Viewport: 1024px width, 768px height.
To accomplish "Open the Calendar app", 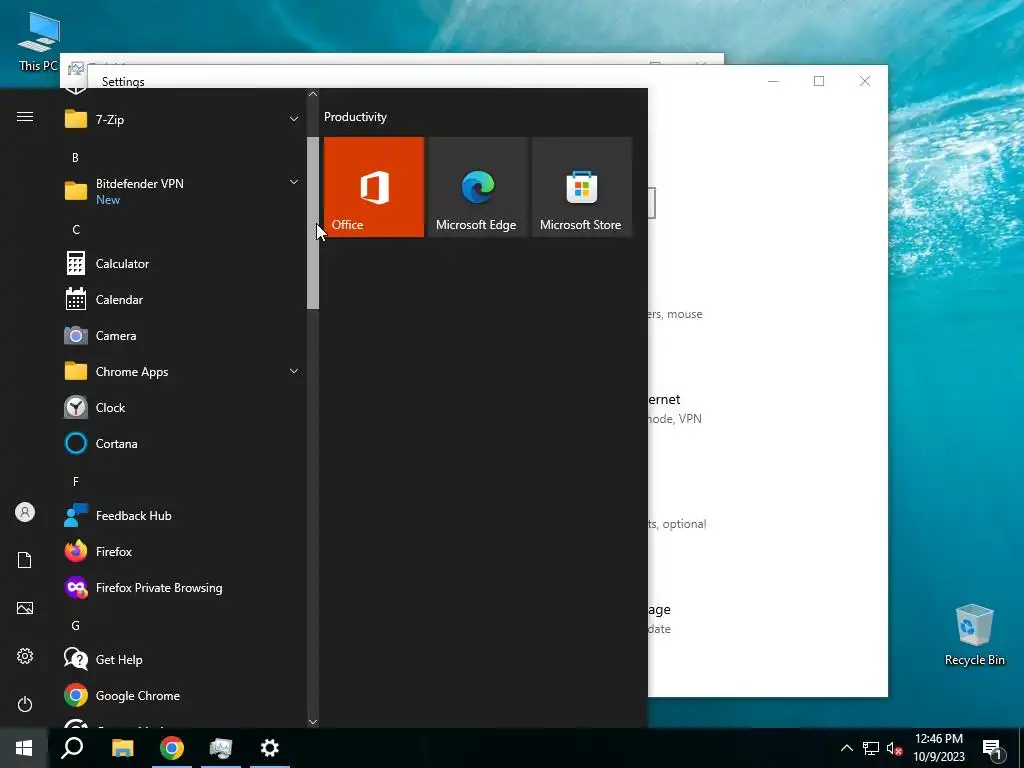I will pos(182,300).
